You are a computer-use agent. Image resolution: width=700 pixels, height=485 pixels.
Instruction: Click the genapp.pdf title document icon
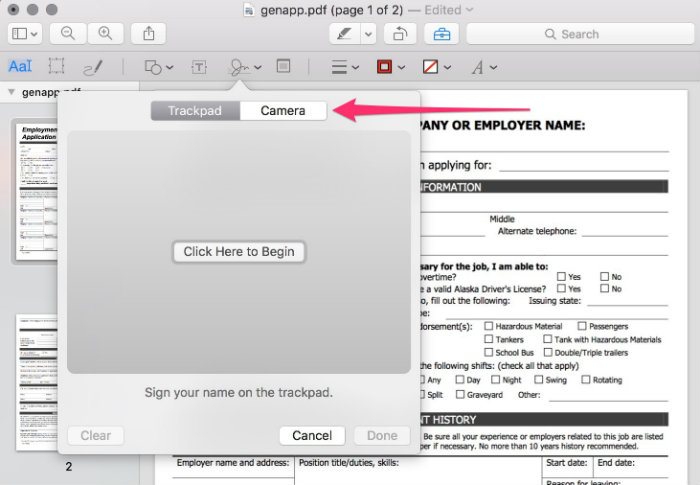point(249,10)
